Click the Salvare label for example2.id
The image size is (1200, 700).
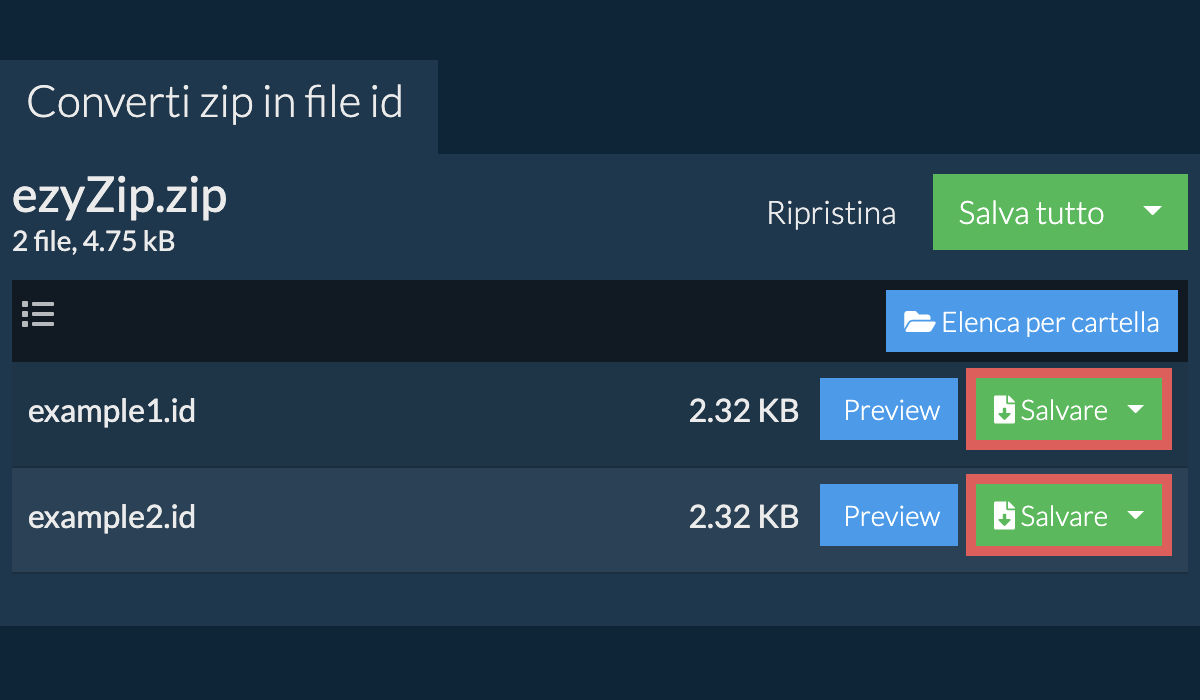(1064, 516)
